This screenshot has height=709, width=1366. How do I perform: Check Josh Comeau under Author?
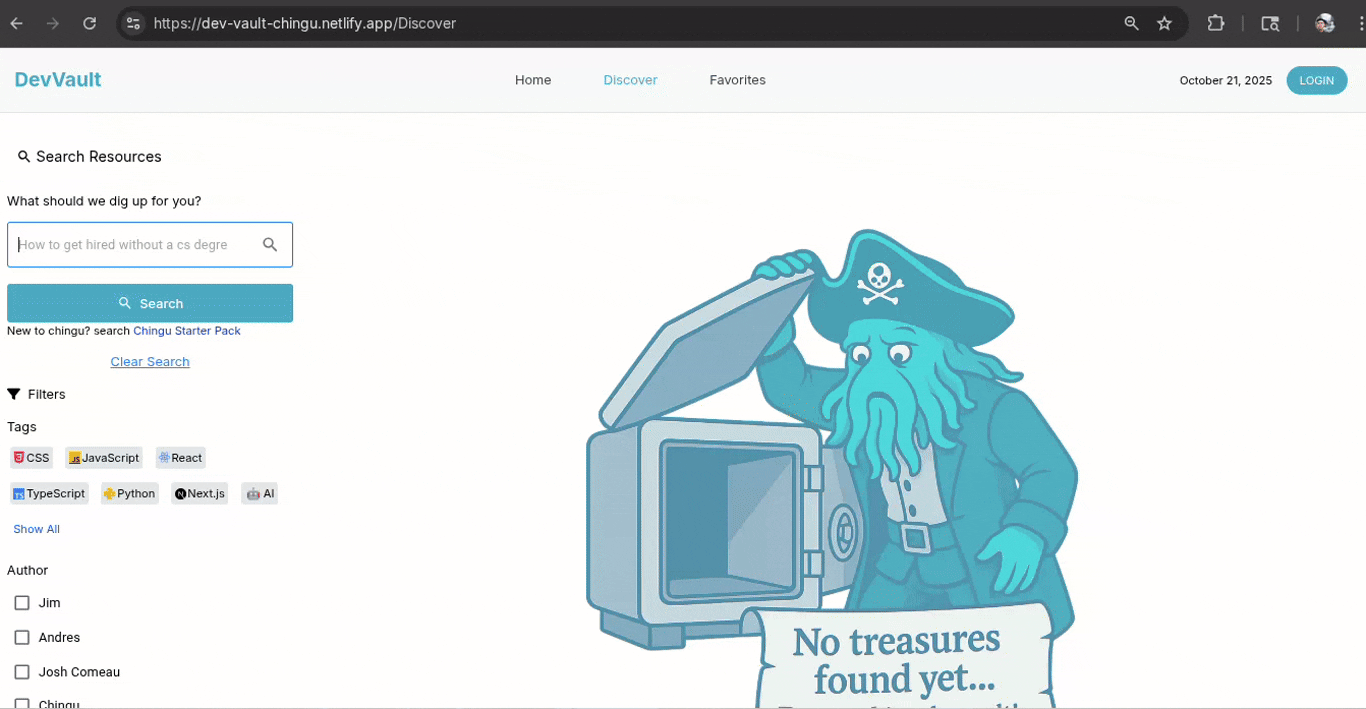(21, 672)
